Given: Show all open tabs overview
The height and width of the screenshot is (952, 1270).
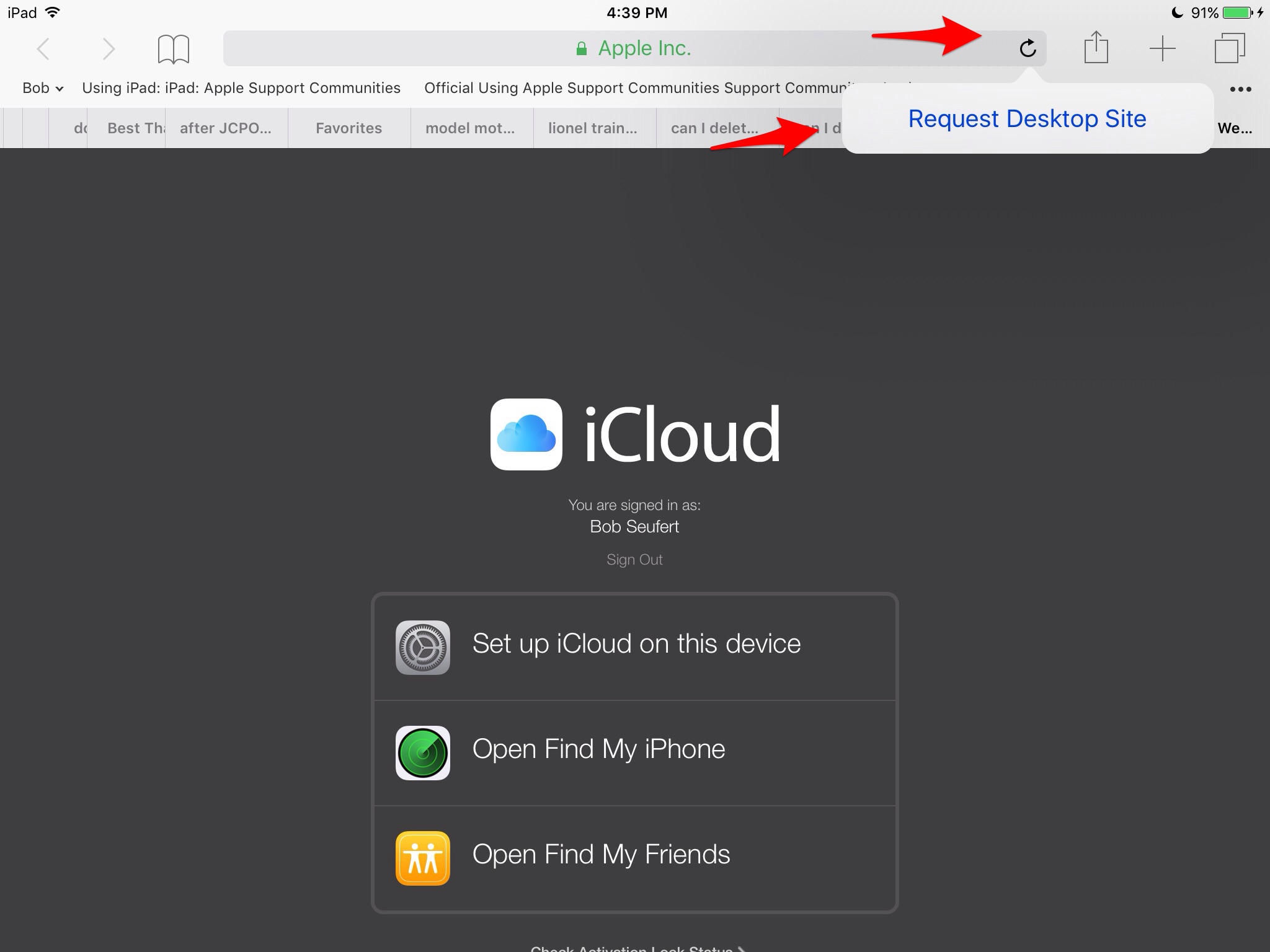Looking at the screenshot, I should pos(1229,48).
